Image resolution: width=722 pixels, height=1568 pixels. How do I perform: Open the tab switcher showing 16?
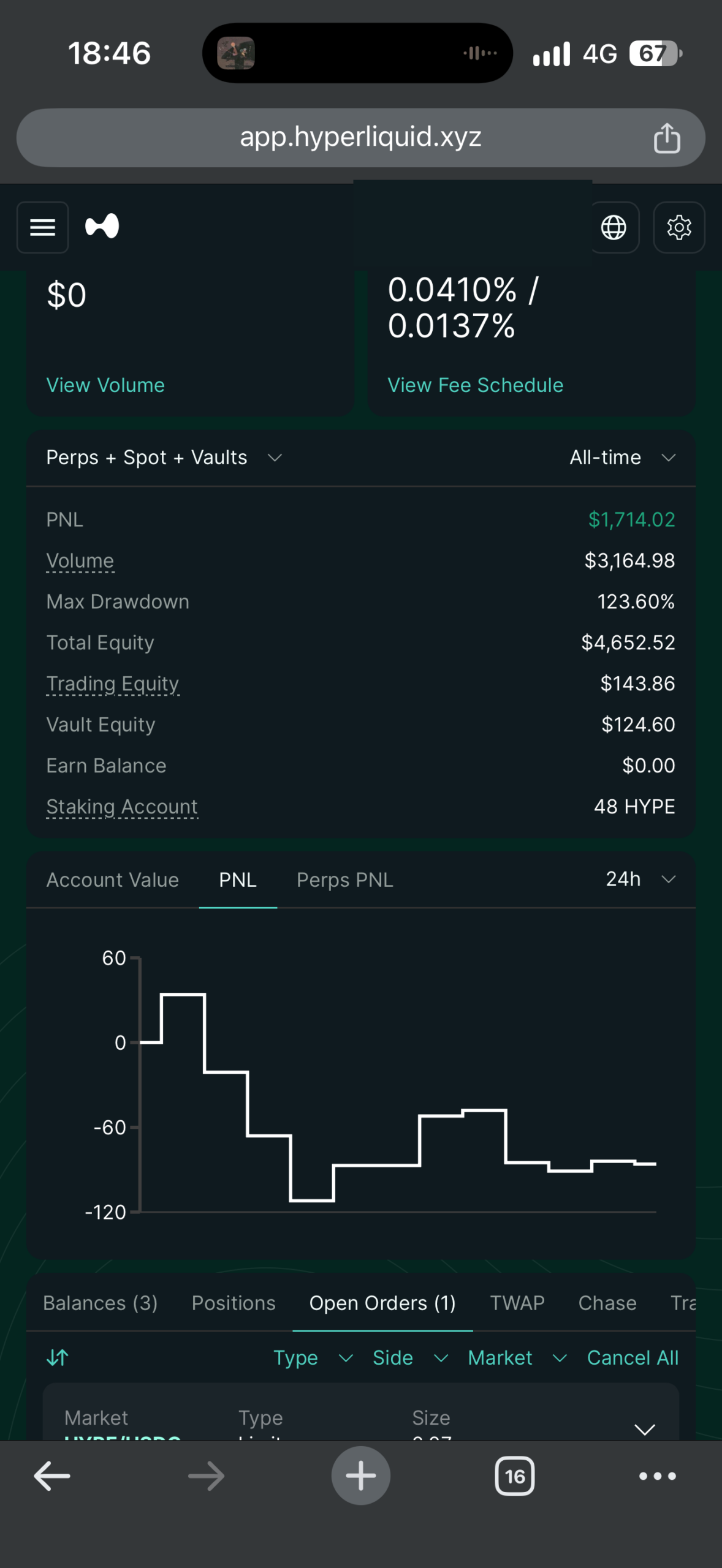click(x=514, y=1476)
